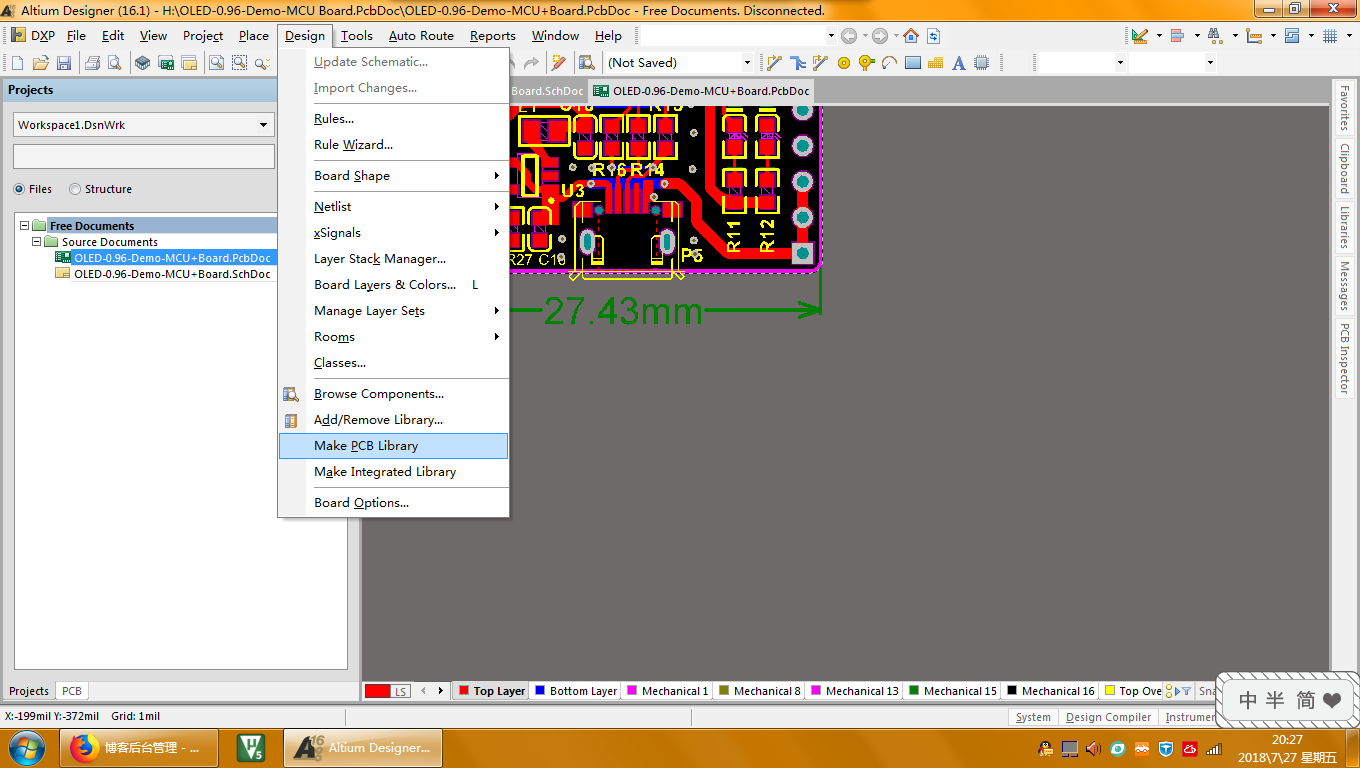The width and height of the screenshot is (1360, 768).
Task: Open the 3D devices view icon
Action: pos(143,63)
